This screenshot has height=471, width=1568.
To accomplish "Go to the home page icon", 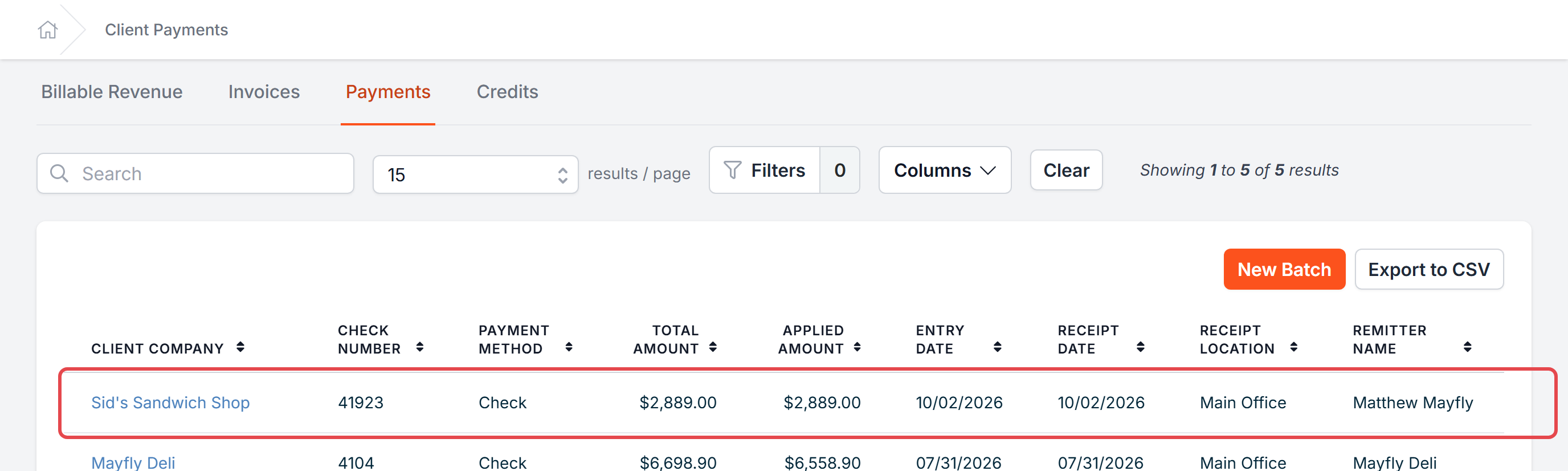I will point(47,29).
